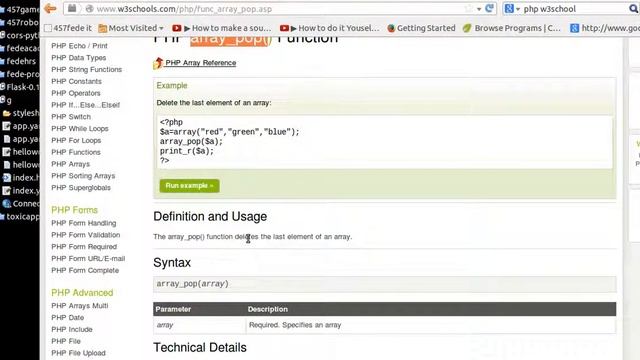Viewport: 640px width, 360px height.
Task: Open the http://www.go bookmark
Action: tap(605, 28)
